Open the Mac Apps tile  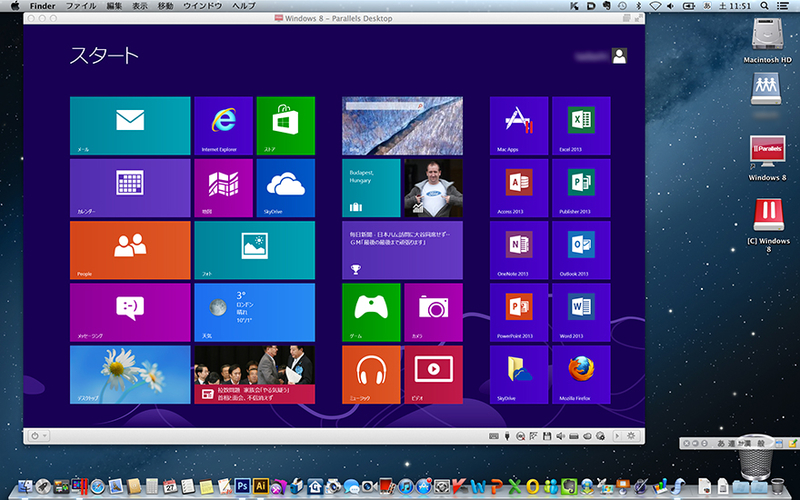coord(519,126)
